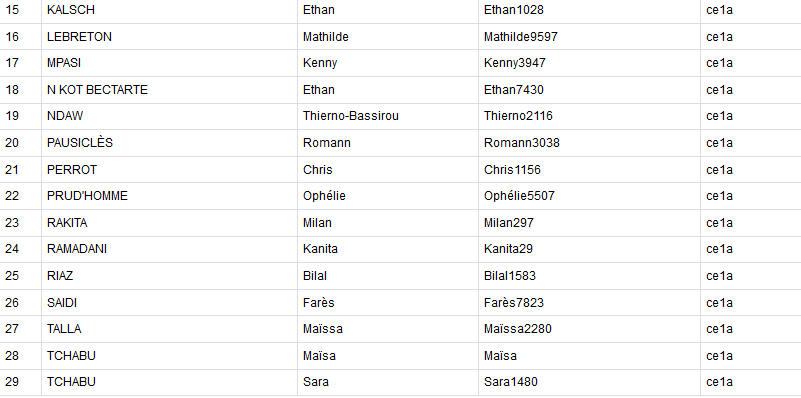
Task: Select class ce1a in row 15
Action: pyautogui.click(x=750, y=10)
